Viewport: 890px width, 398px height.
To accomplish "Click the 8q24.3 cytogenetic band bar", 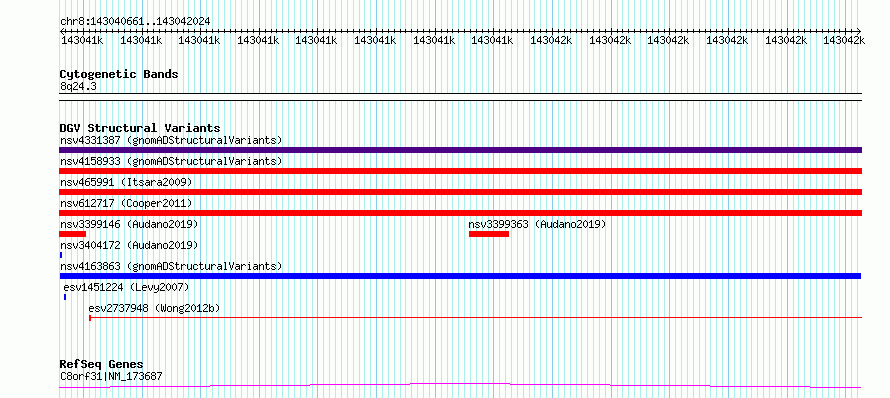I will [460, 97].
